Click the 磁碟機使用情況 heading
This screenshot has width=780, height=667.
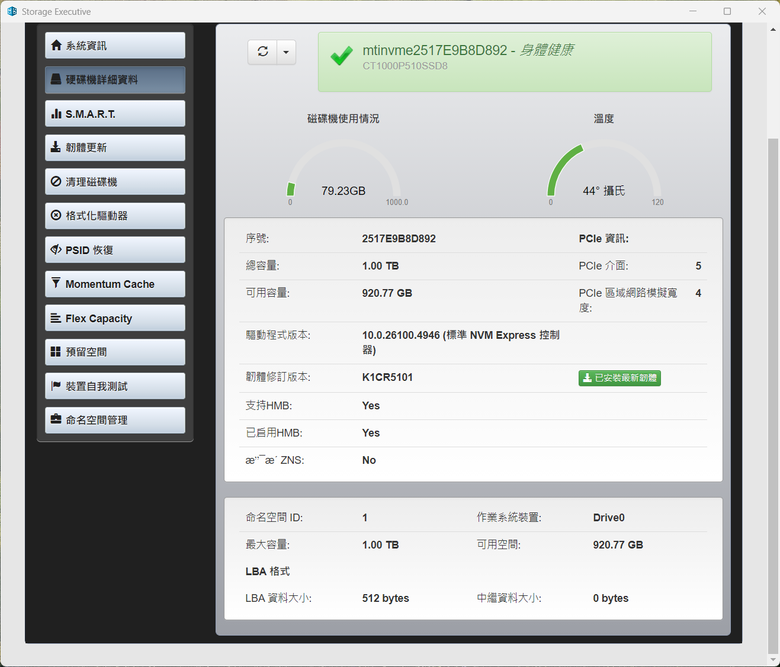coord(343,119)
